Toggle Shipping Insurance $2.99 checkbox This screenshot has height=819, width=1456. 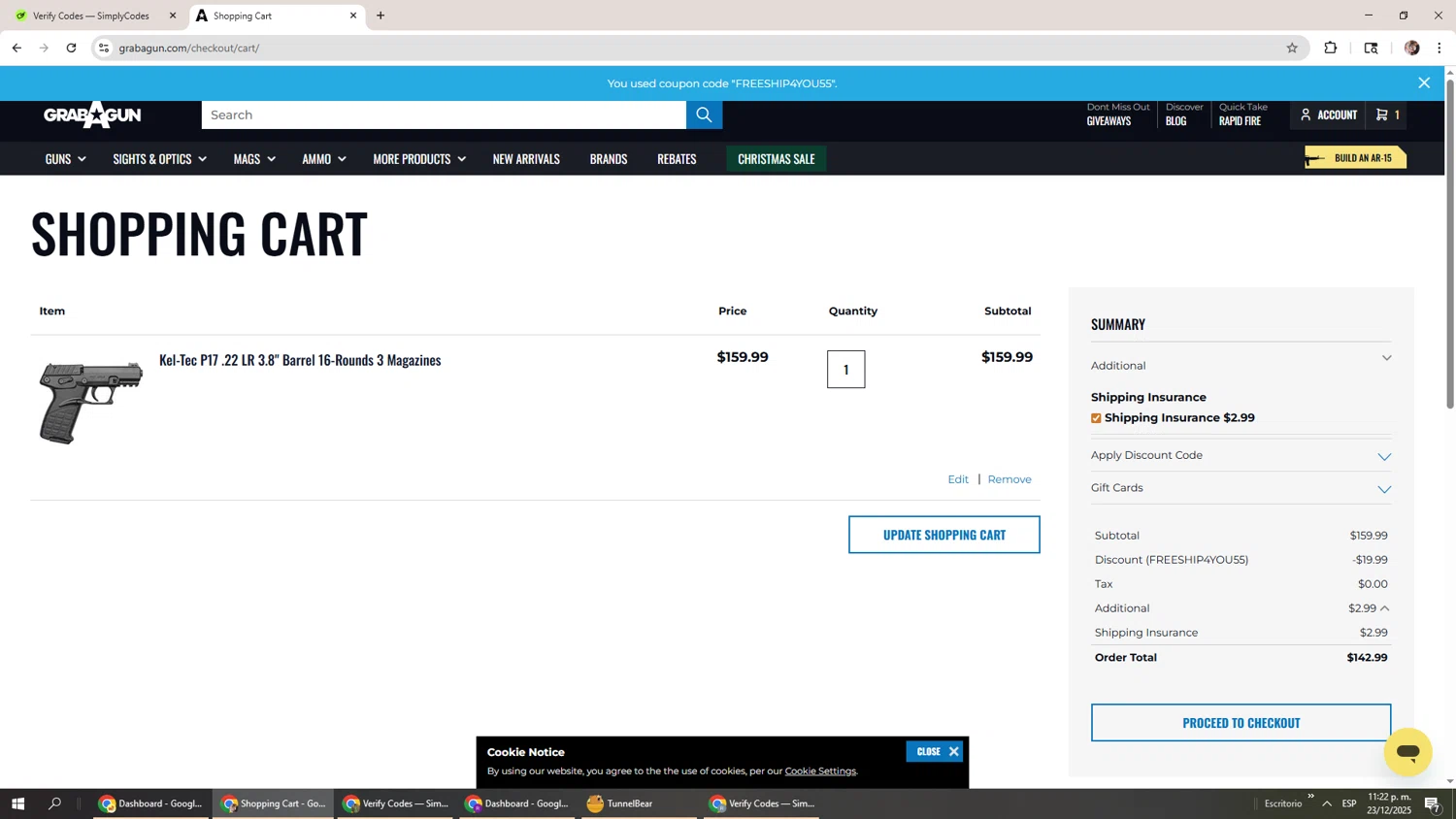1096,418
